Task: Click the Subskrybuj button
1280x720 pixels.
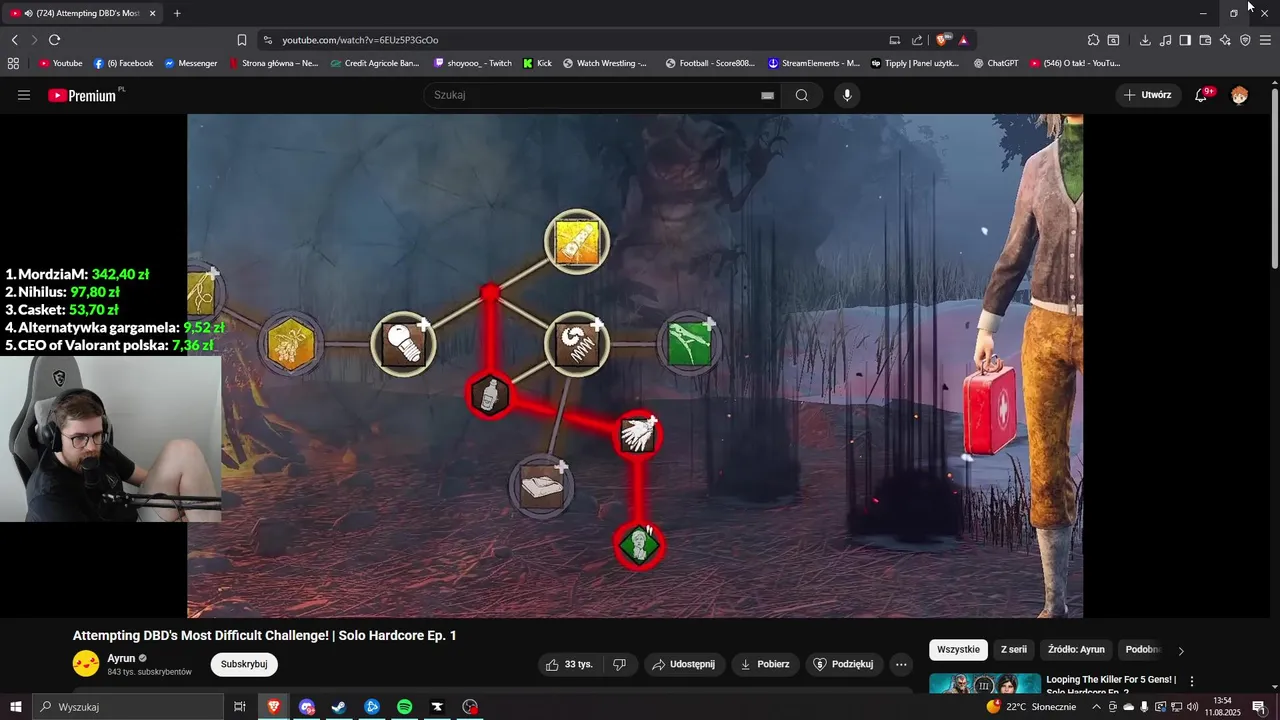Action: (x=244, y=664)
